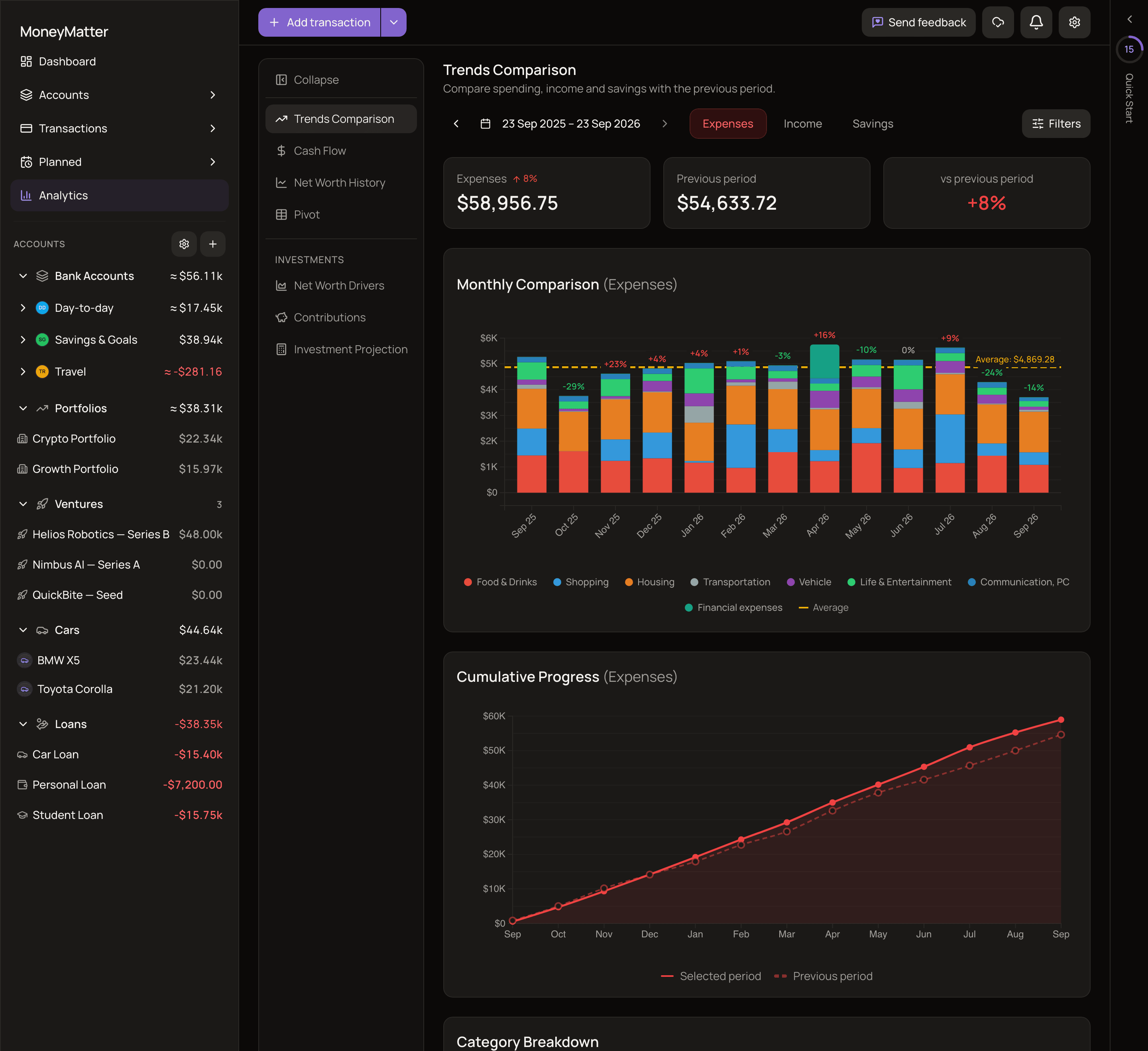Open the Dashboard page
This screenshot has height=1051, width=1148.
pyautogui.click(x=119, y=61)
